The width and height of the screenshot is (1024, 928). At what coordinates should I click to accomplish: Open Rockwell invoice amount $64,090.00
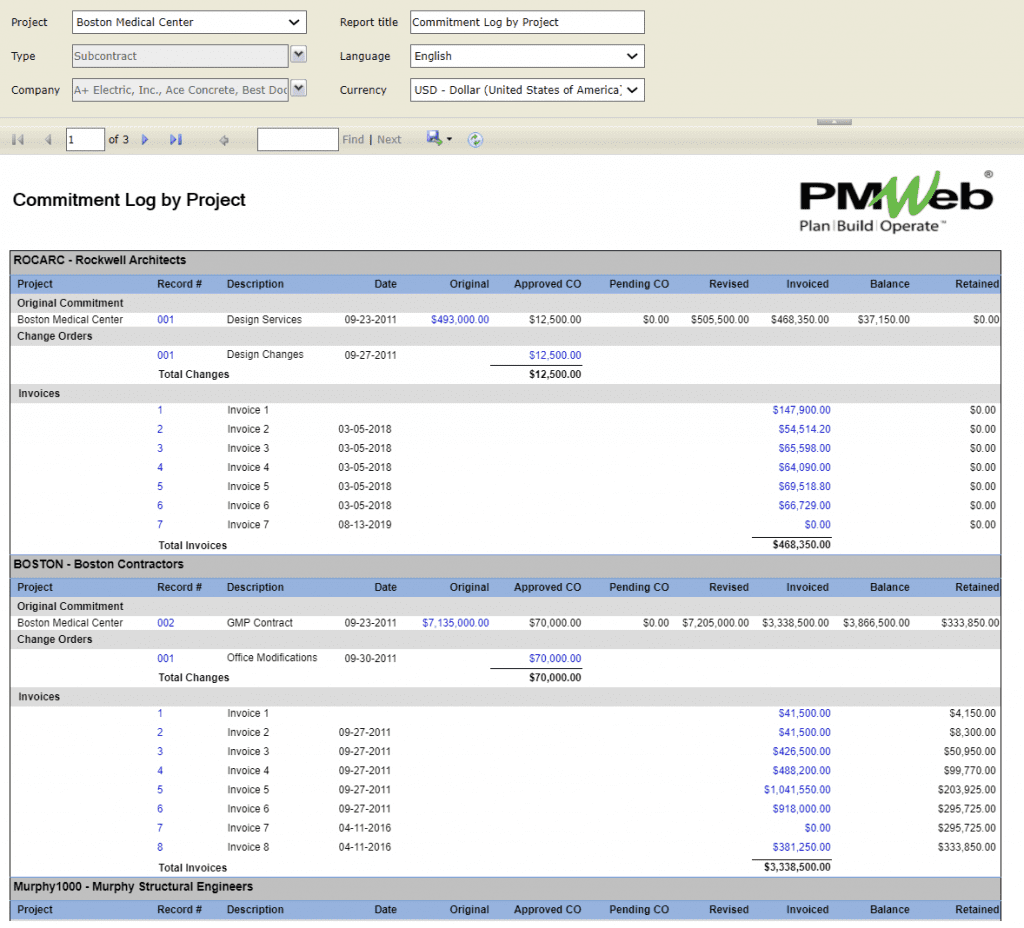[x=805, y=468]
